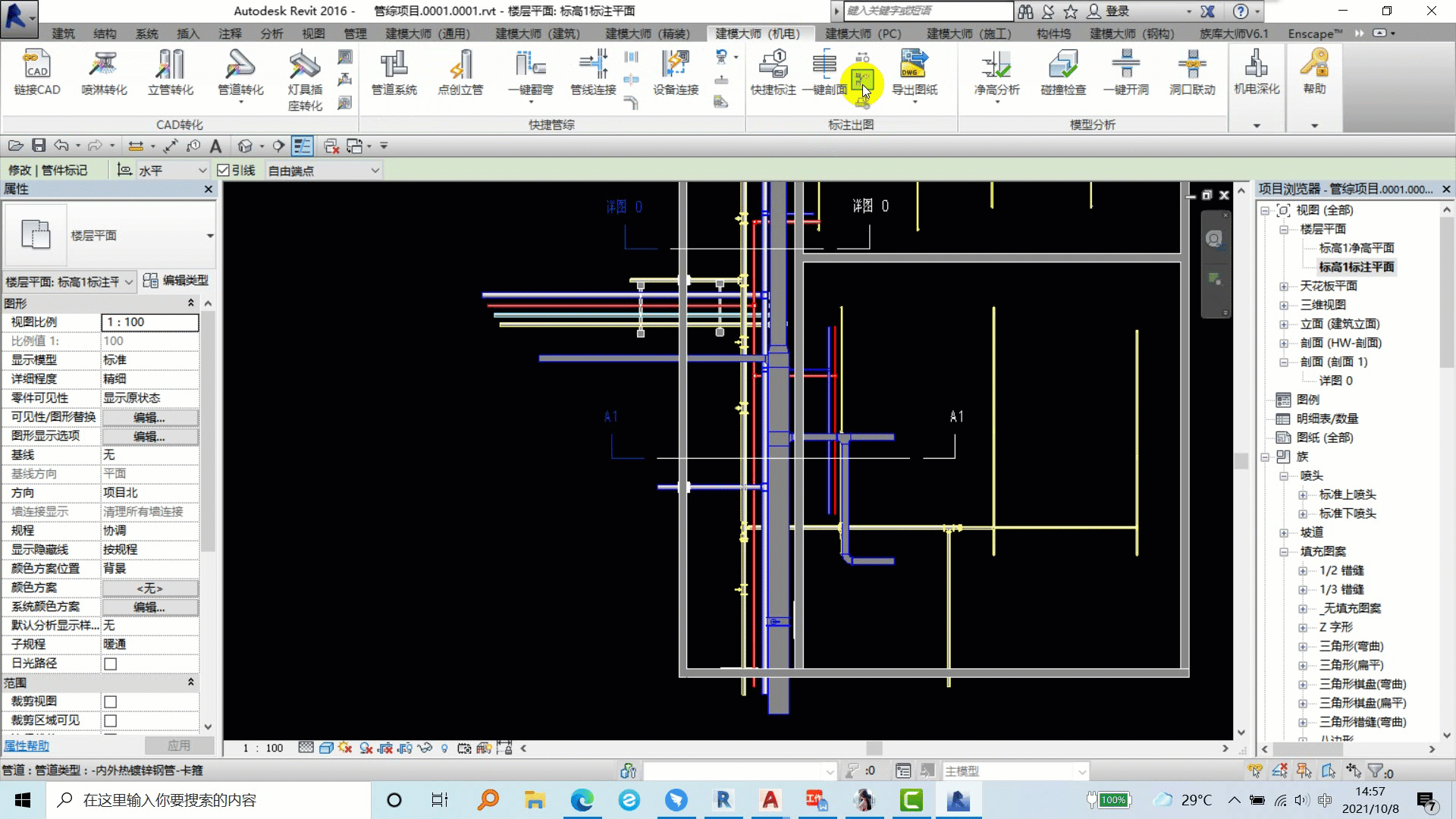This screenshot has height=819, width=1456.
Task: Open the 属性帮助 link
Action: pos(27,746)
